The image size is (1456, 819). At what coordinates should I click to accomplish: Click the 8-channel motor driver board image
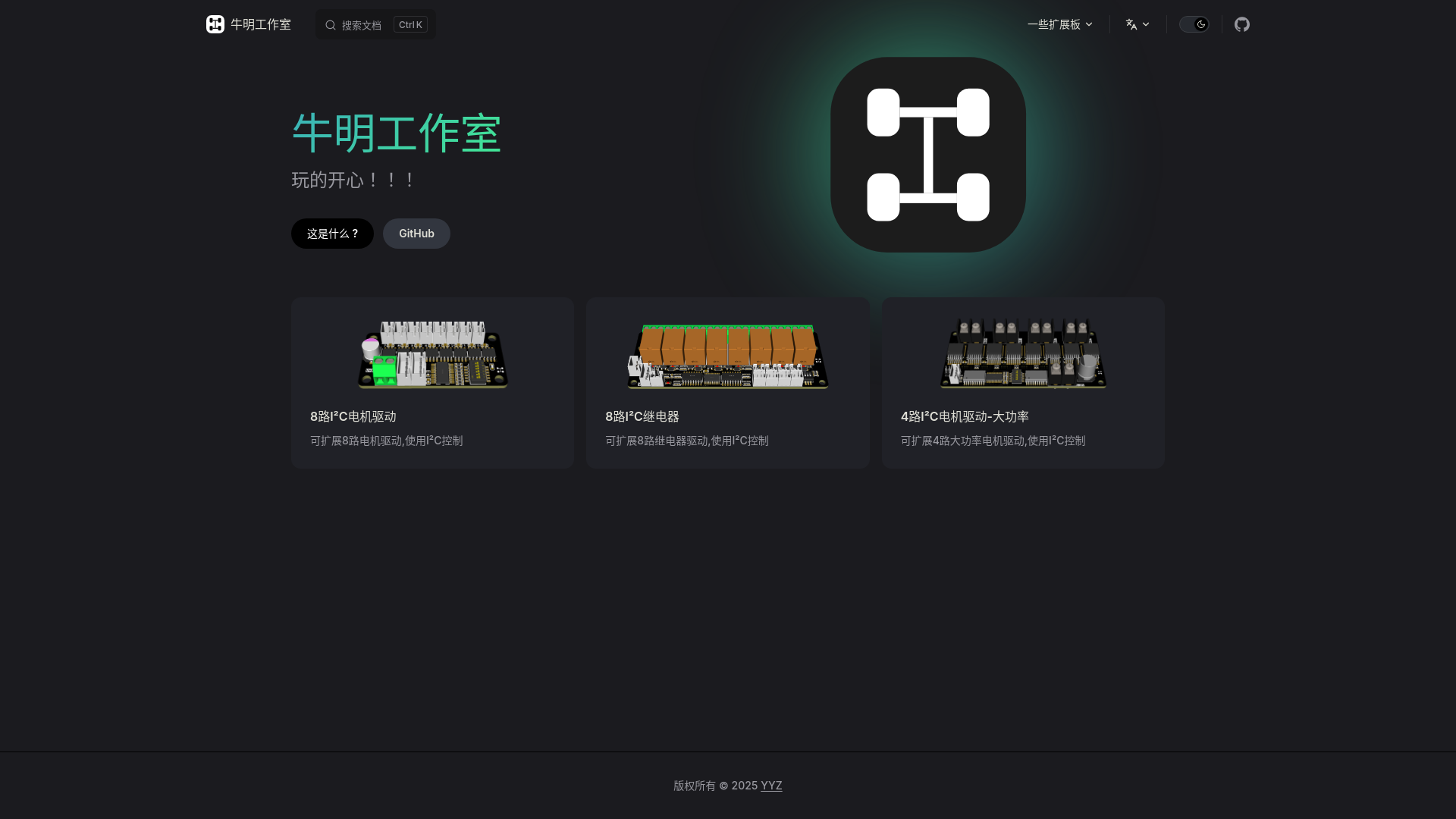point(433,354)
